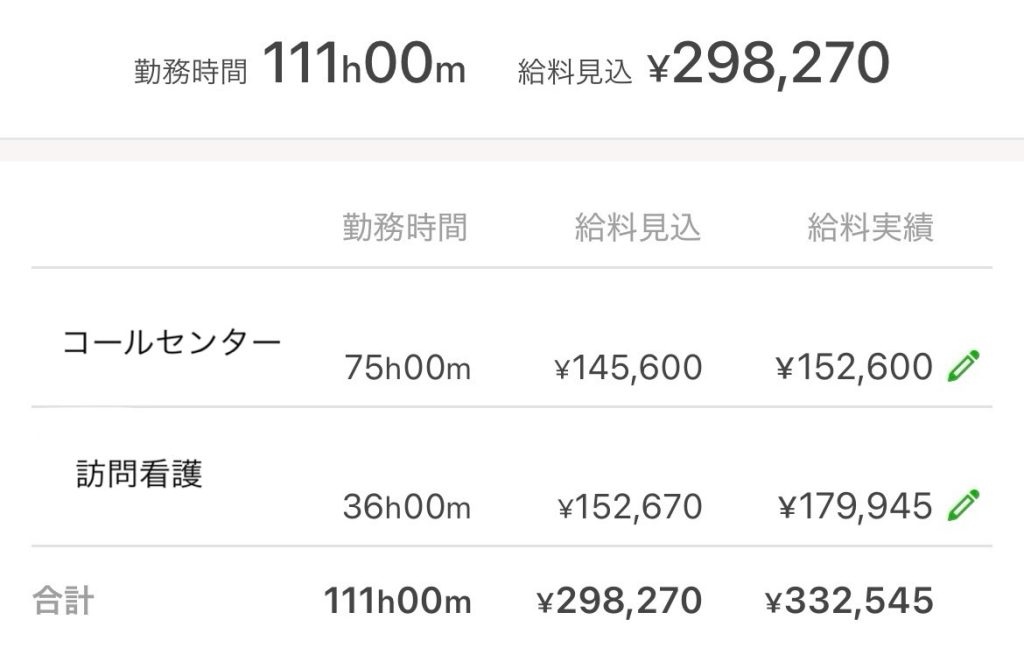Select the コールセンター row label
This screenshot has height=669, width=1024.
click(172, 343)
